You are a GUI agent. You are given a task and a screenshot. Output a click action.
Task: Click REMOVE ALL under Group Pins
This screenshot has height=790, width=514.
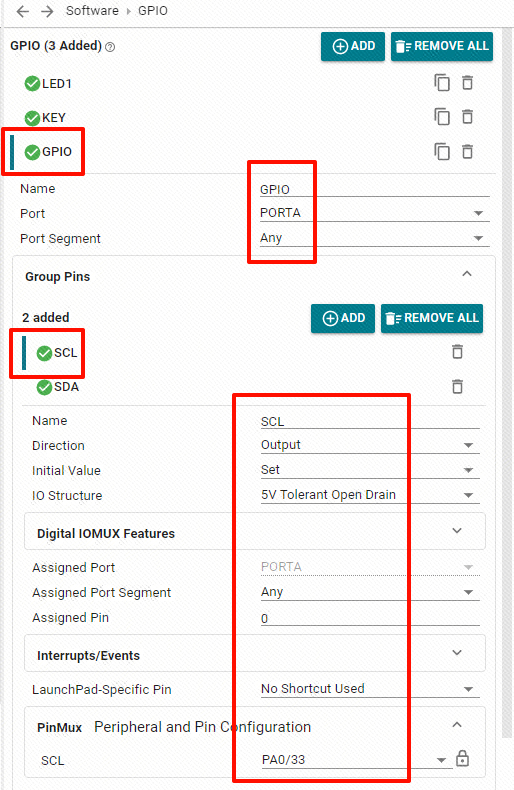point(432,318)
